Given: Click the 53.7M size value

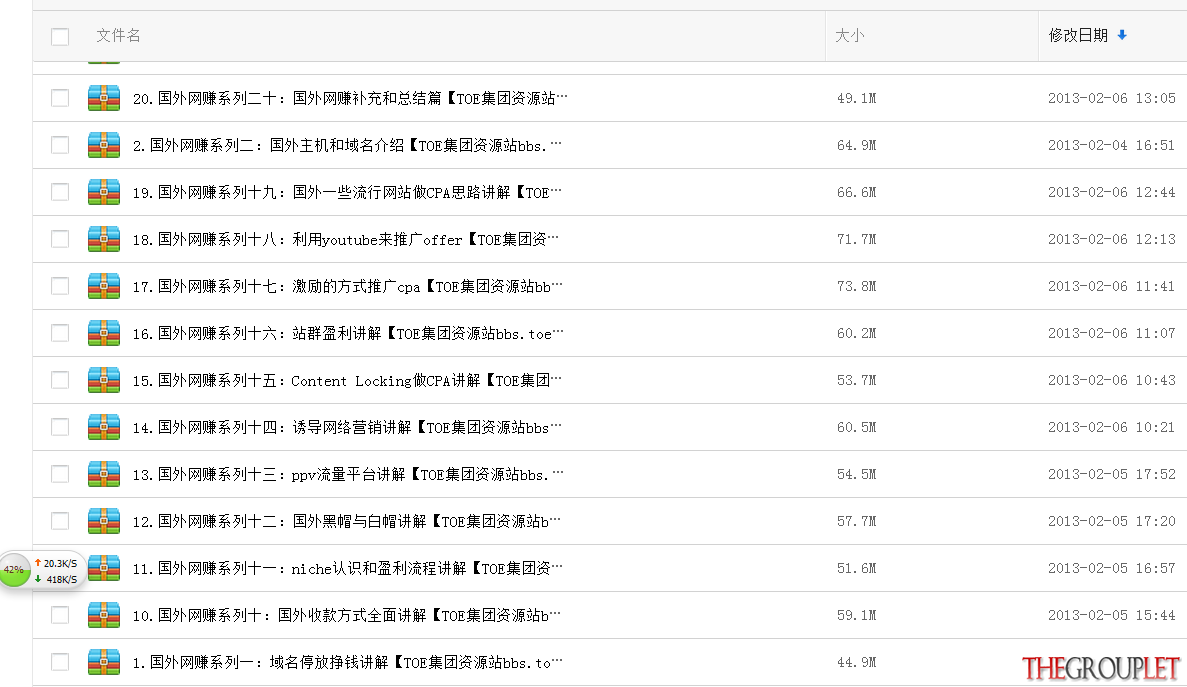Looking at the screenshot, I should [x=856, y=380].
